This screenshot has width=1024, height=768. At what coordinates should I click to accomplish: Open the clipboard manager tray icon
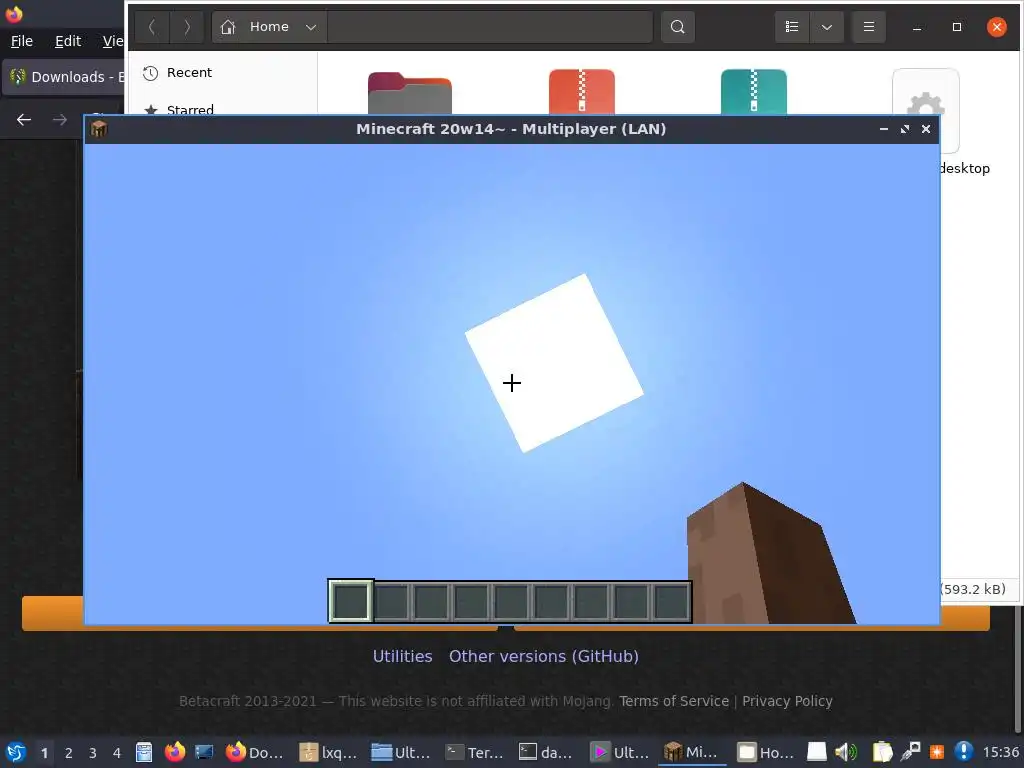pyautogui.click(x=882, y=752)
